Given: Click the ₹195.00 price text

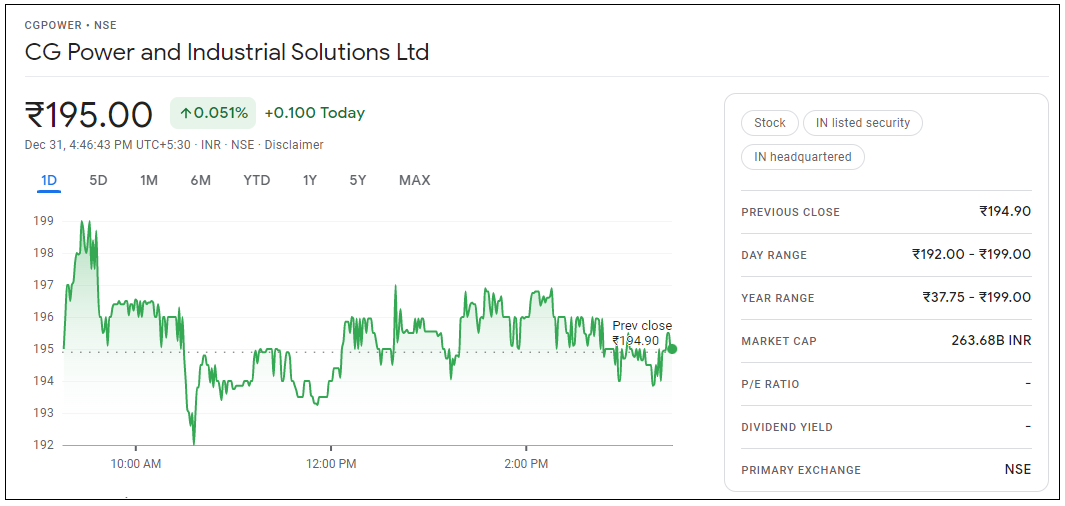Looking at the screenshot, I should pos(89,114).
